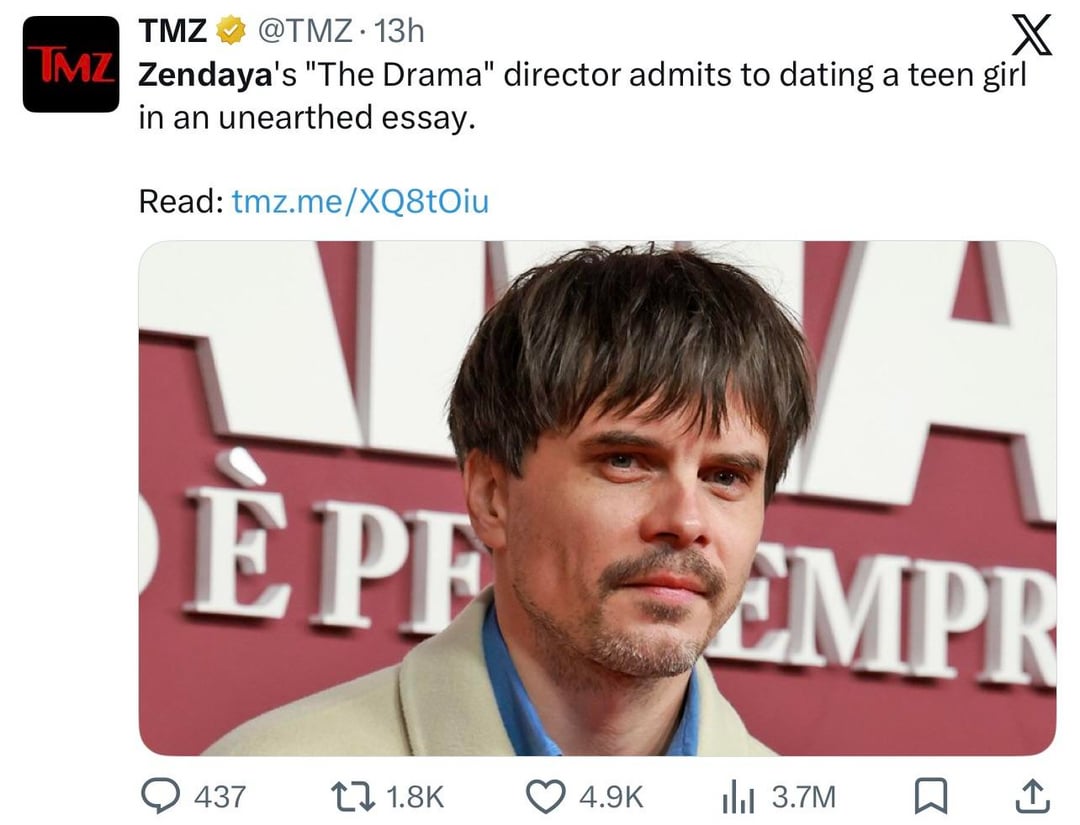
Task: Open the tweet's attached photo
Action: coord(597,498)
